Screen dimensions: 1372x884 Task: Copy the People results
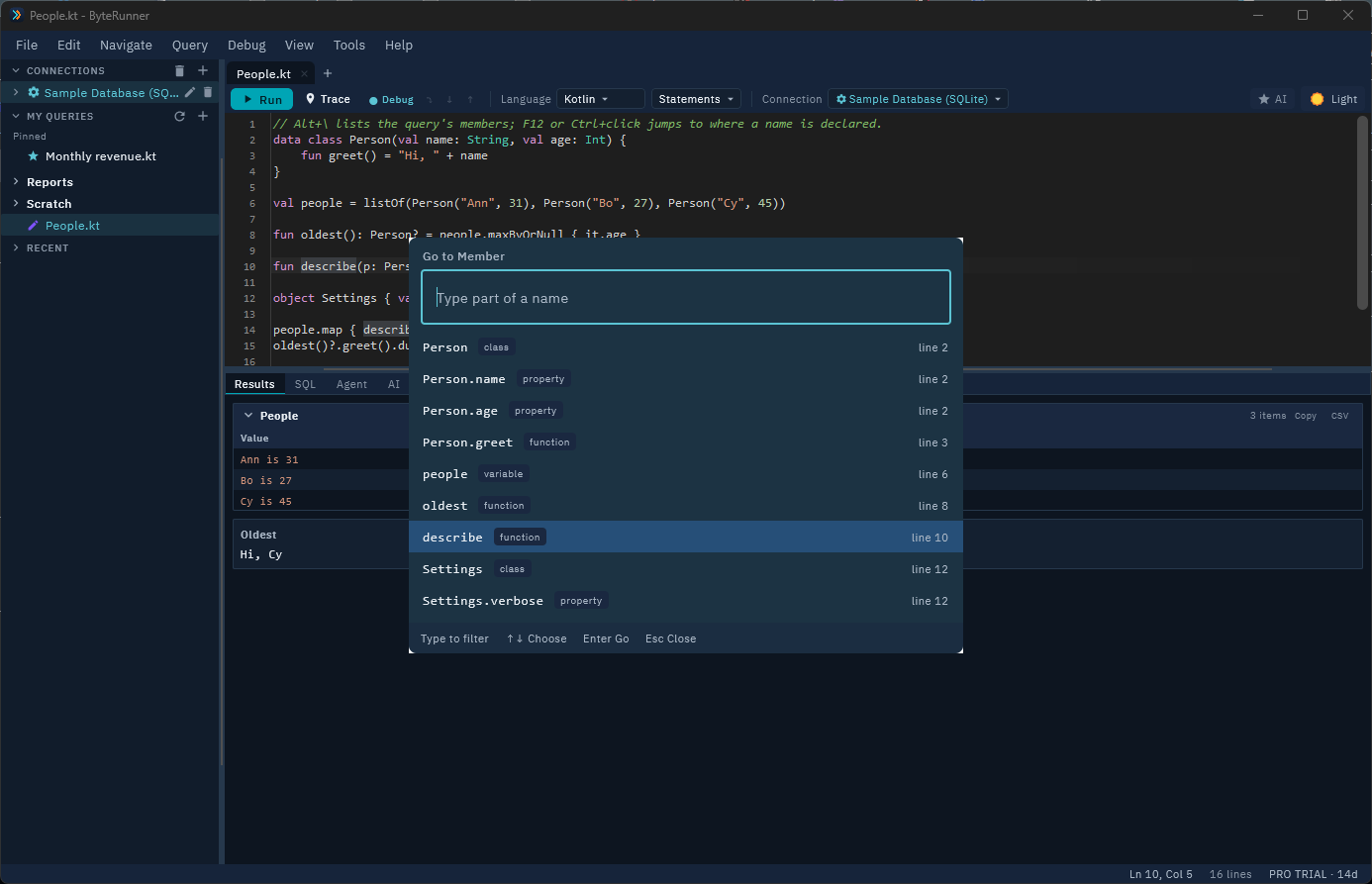point(1306,416)
